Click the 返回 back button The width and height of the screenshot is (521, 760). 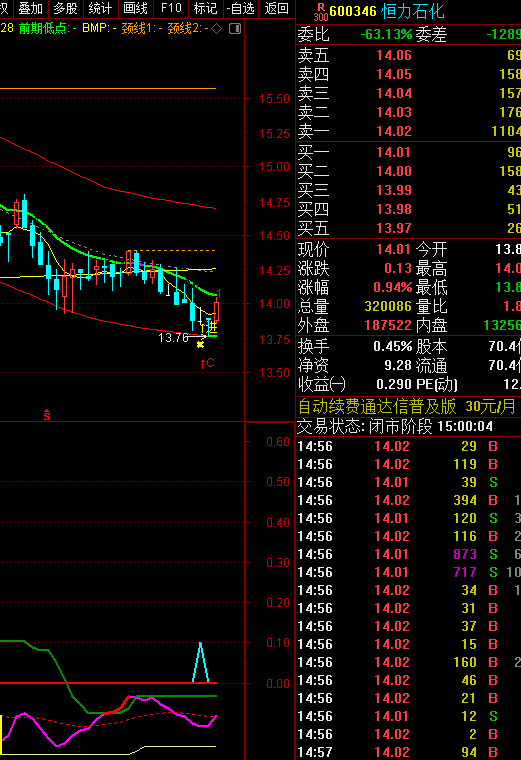coord(277,9)
